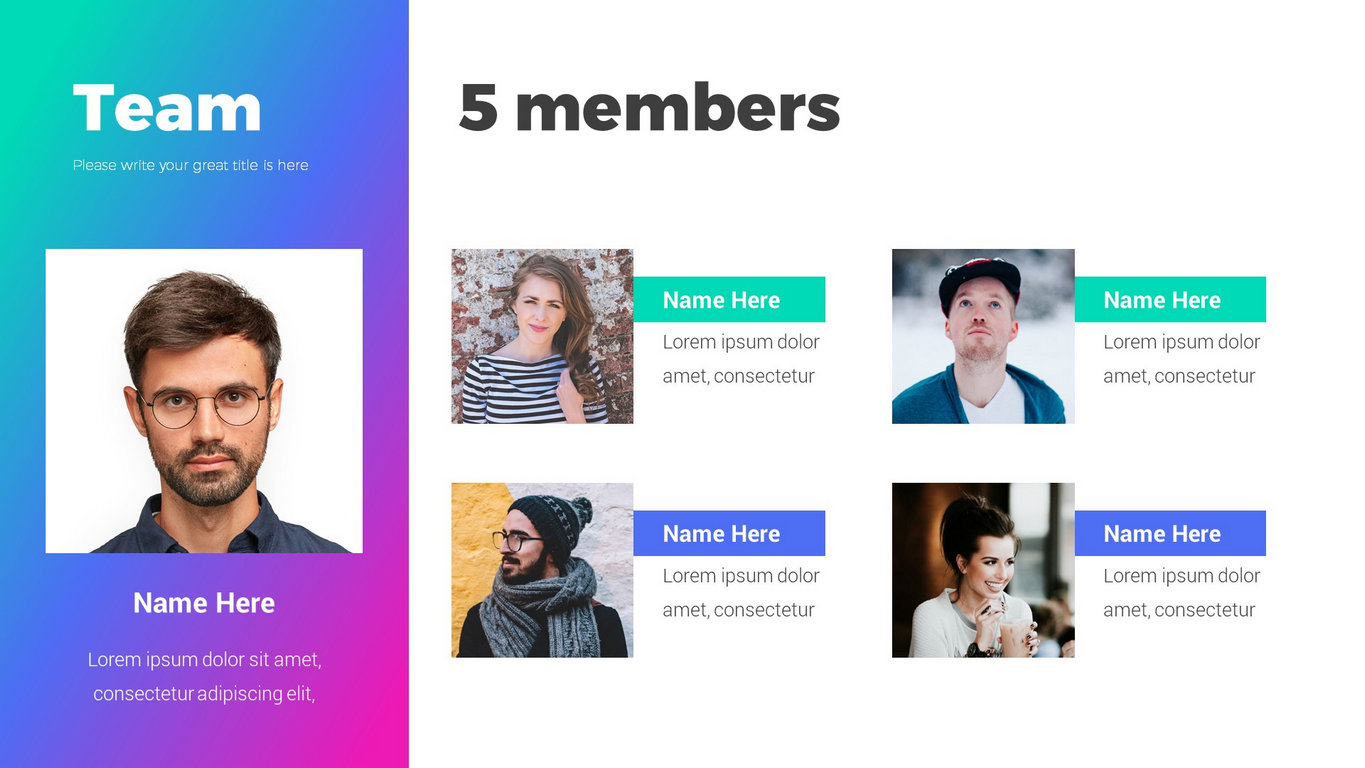
Task: Click empty white area right of "5 members"
Action: (x=1100, y=108)
